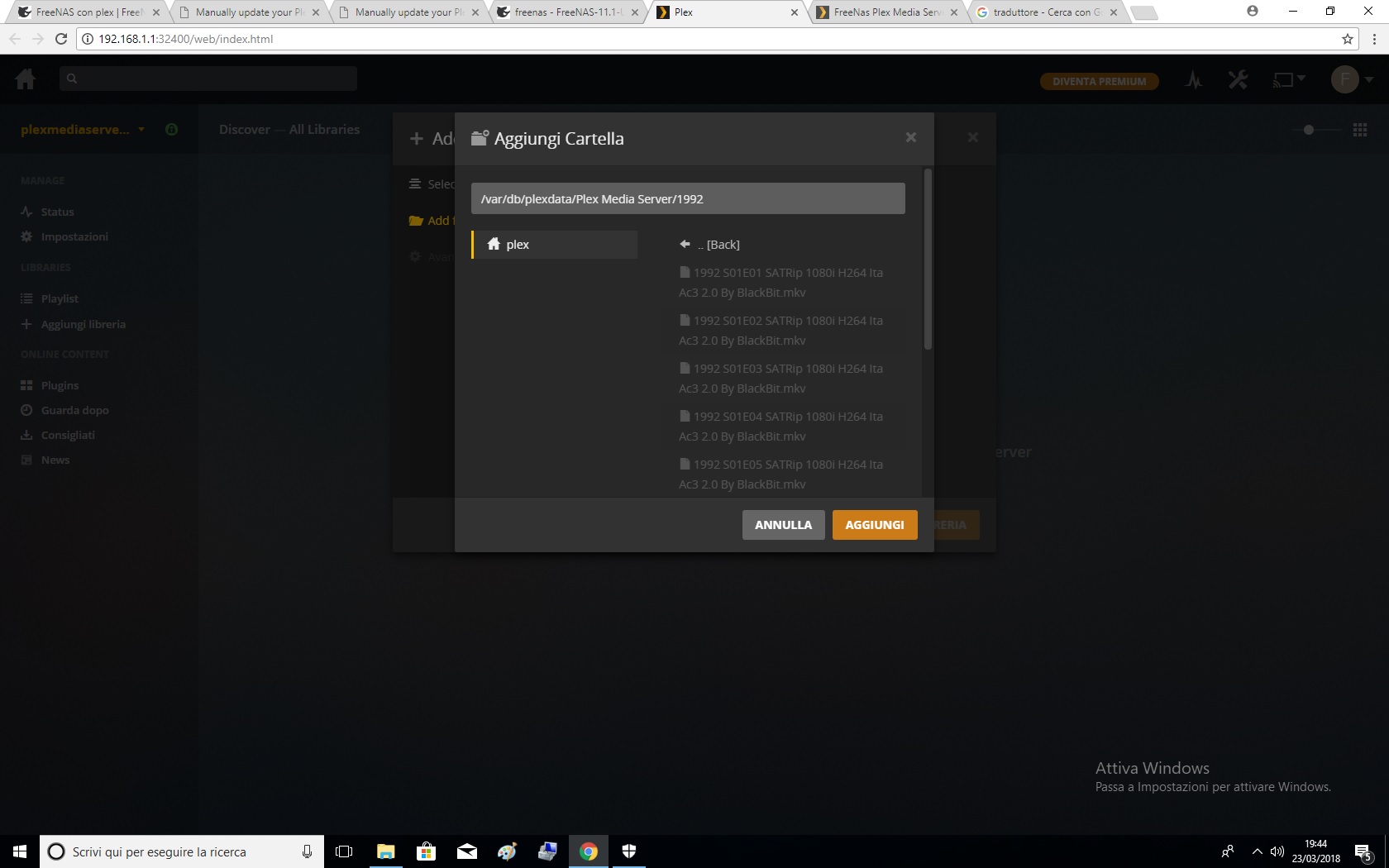Close the Aggiungi Cartella dialog
Screen dimensions: 1389x868
910,137
